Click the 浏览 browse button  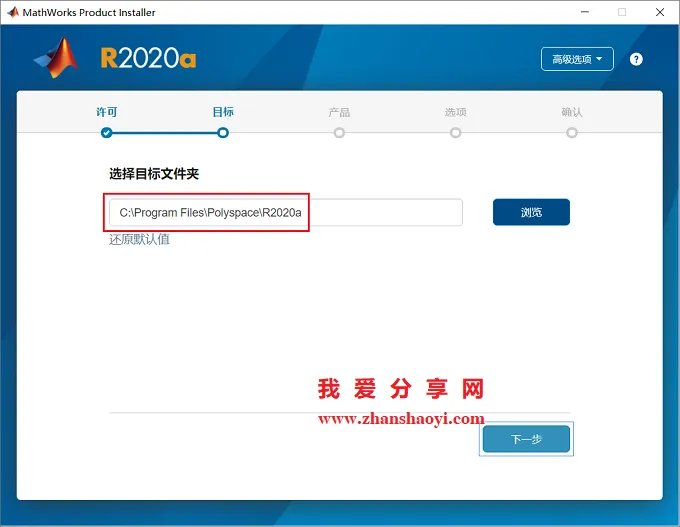pos(531,212)
